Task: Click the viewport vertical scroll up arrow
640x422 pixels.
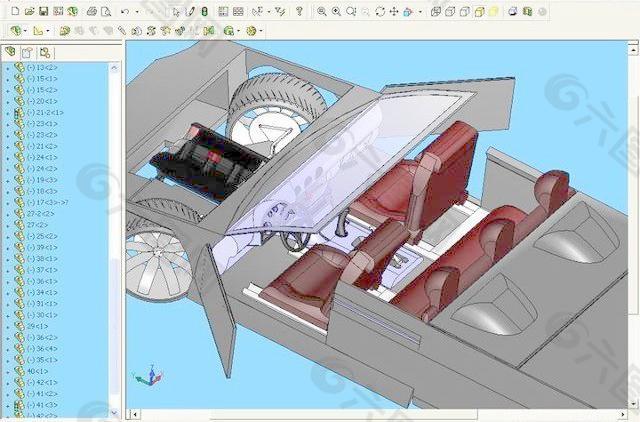Action: click(633, 50)
